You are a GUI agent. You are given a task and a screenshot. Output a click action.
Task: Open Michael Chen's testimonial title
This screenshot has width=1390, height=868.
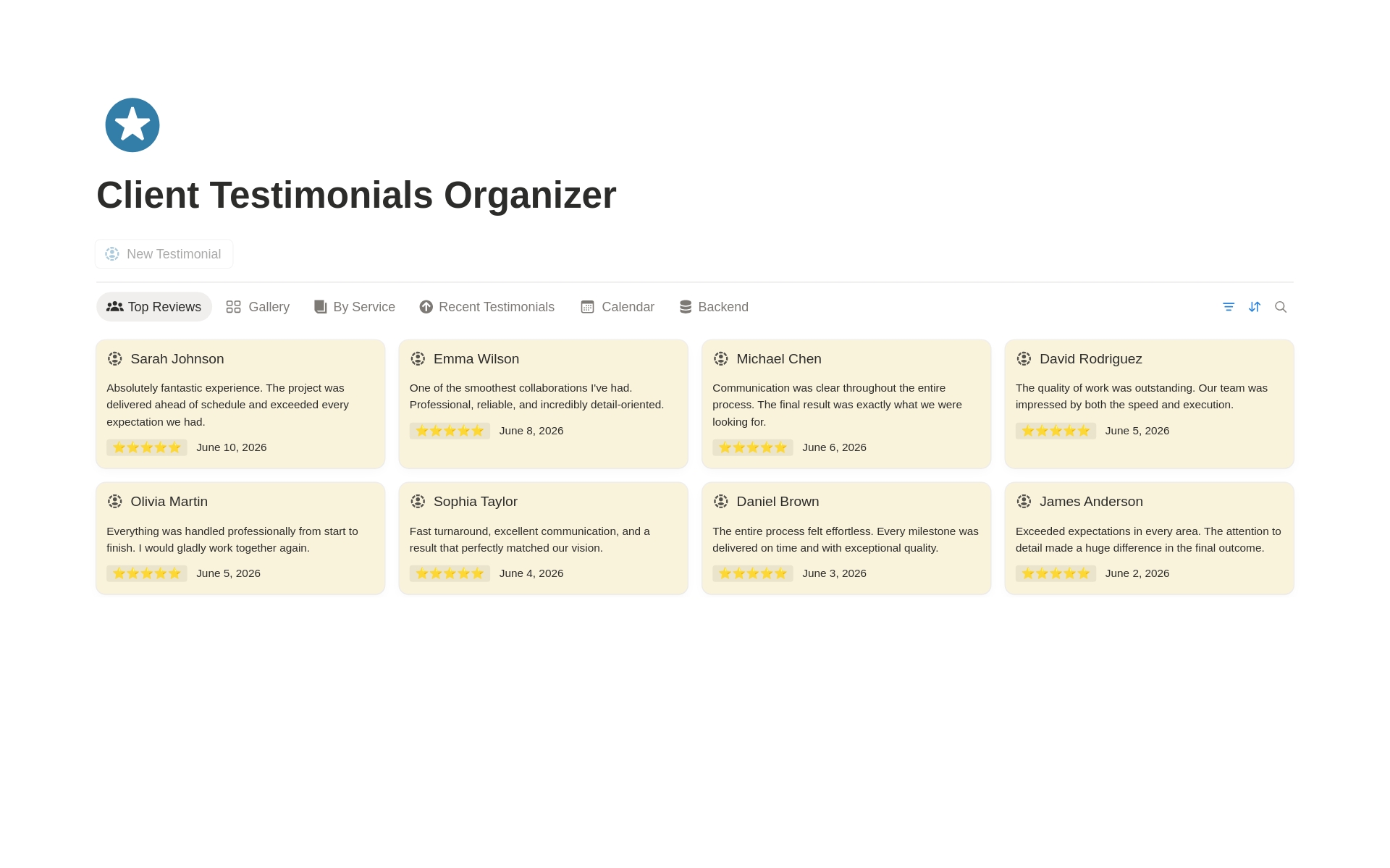779,359
